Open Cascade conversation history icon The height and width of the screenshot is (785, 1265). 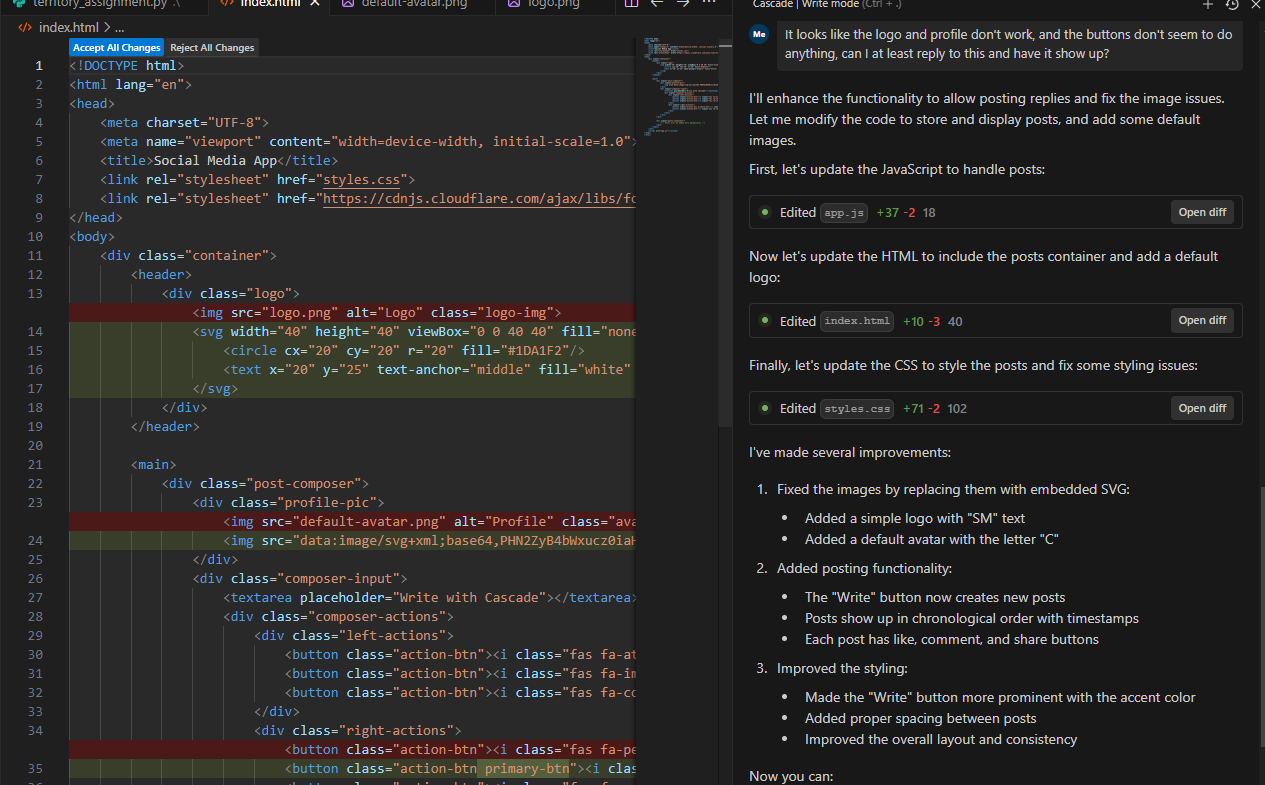pos(1232,4)
